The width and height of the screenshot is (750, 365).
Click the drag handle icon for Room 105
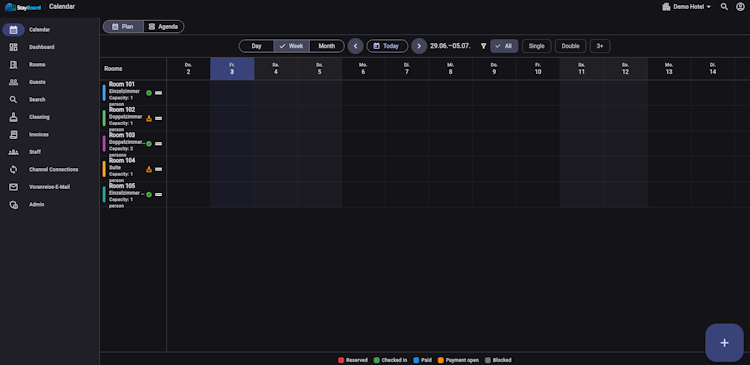coord(158,194)
